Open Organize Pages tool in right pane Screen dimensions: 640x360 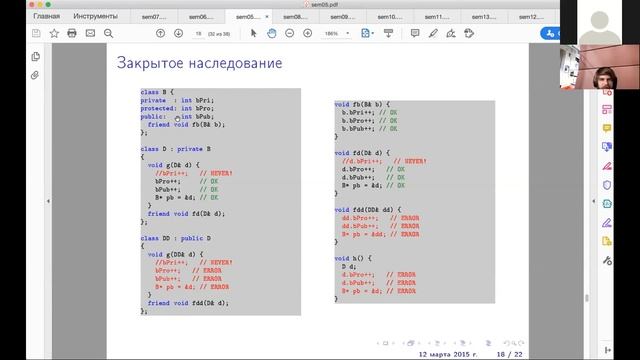[607, 109]
